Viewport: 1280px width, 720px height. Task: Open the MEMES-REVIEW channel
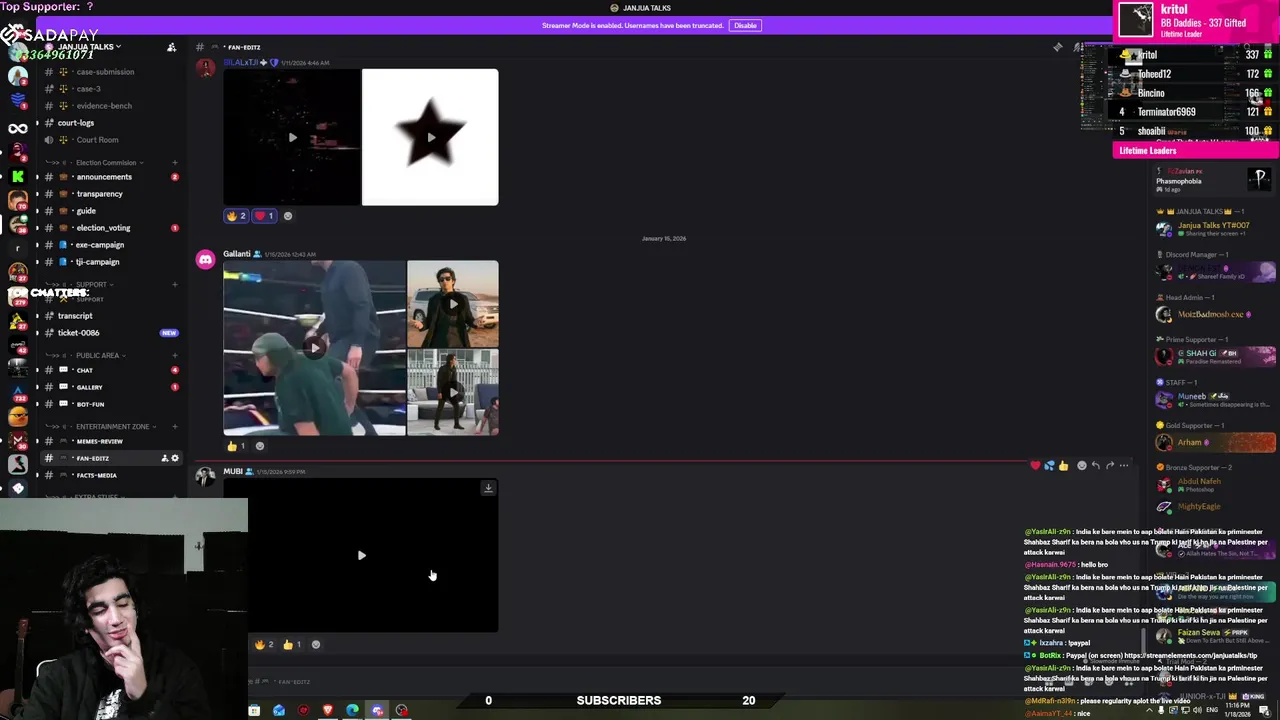pos(99,441)
